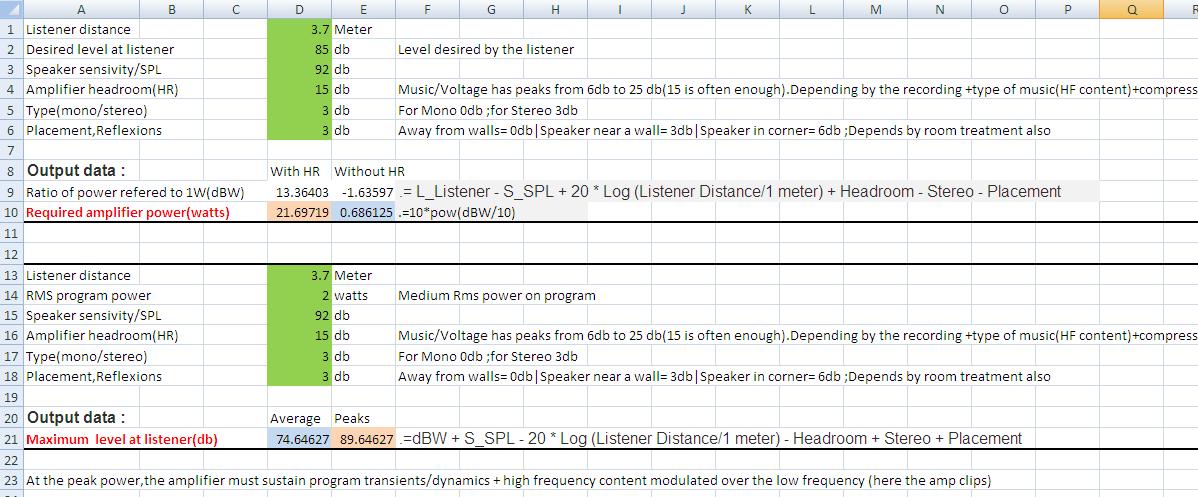Click 'Required amplifier power(watts)' label
1198x497 pixels.
pos(128,213)
